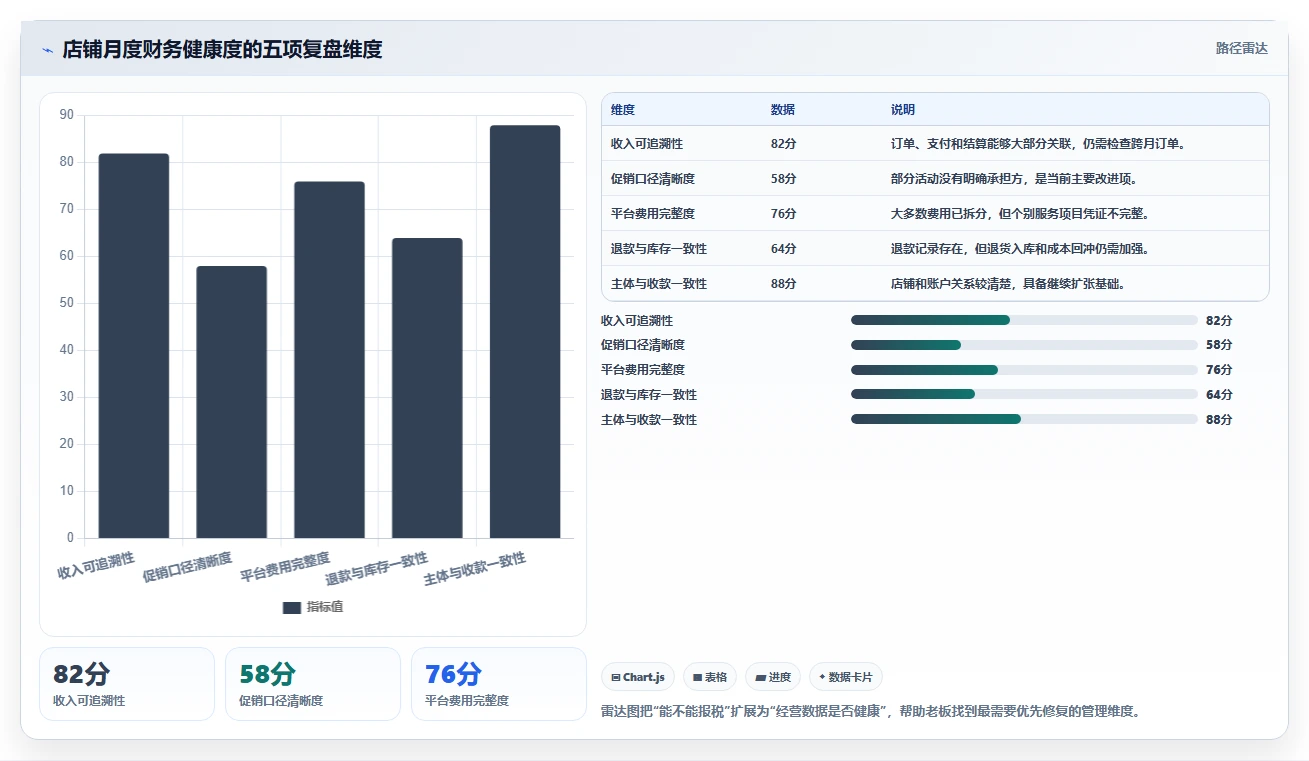Open the 82分 收入可追溯性 data card
The image size is (1309, 761).
tap(127, 684)
